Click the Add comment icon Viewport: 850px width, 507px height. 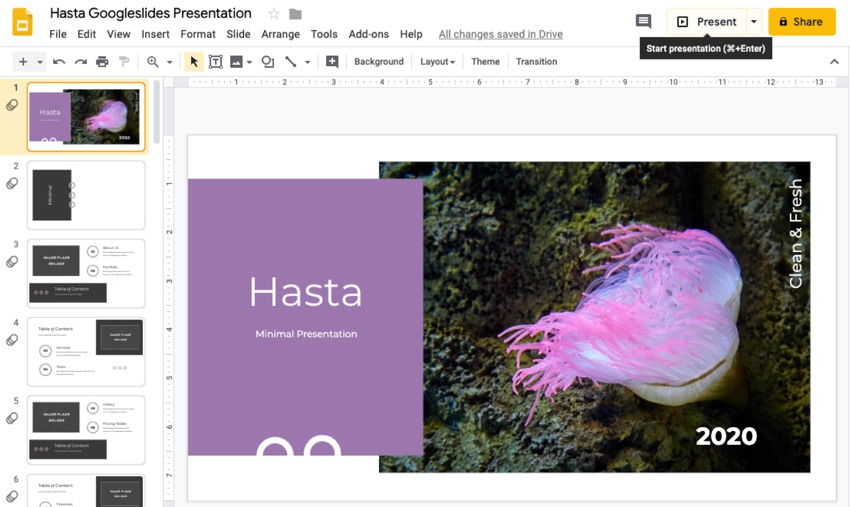tap(332, 62)
